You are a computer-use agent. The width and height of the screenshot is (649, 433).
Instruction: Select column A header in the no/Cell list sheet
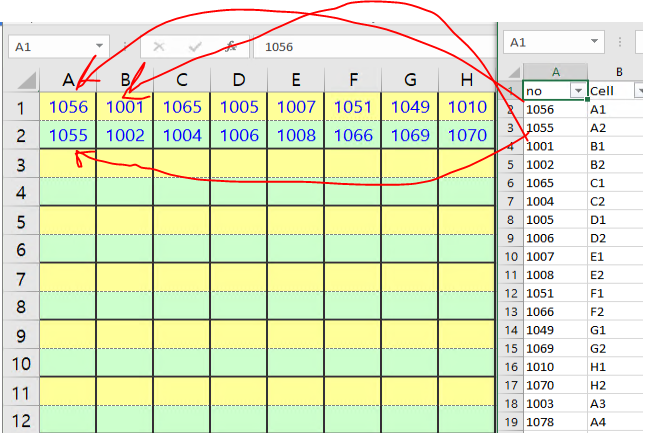pyautogui.click(x=555, y=72)
